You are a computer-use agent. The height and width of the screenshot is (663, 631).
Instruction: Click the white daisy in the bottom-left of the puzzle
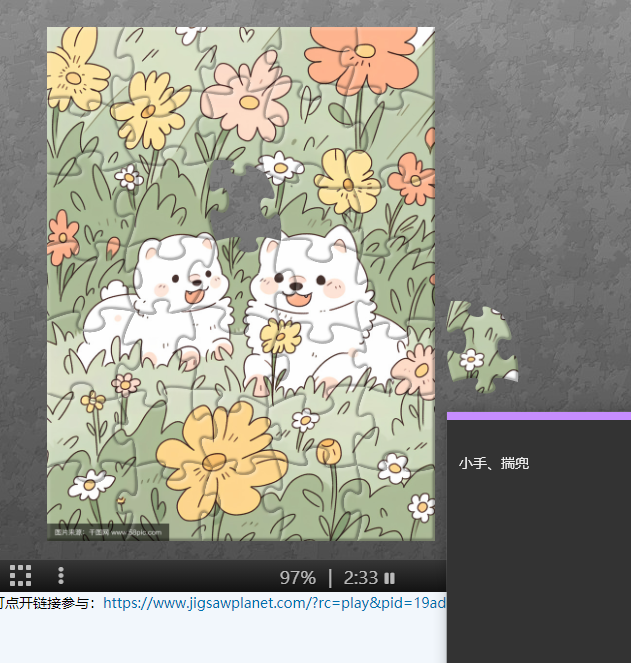tap(92, 485)
